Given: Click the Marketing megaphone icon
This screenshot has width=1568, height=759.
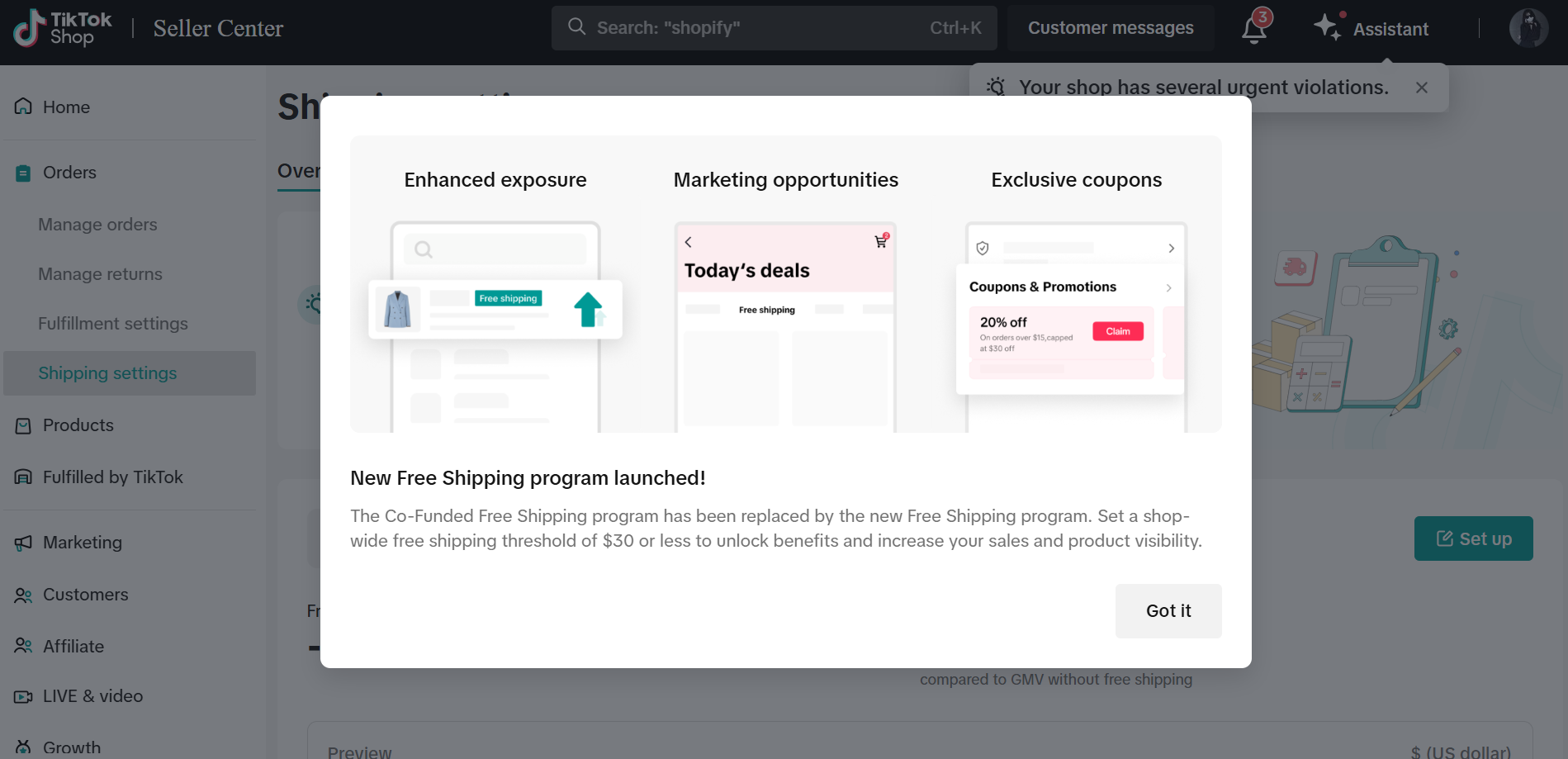Looking at the screenshot, I should [x=23, y=543].
